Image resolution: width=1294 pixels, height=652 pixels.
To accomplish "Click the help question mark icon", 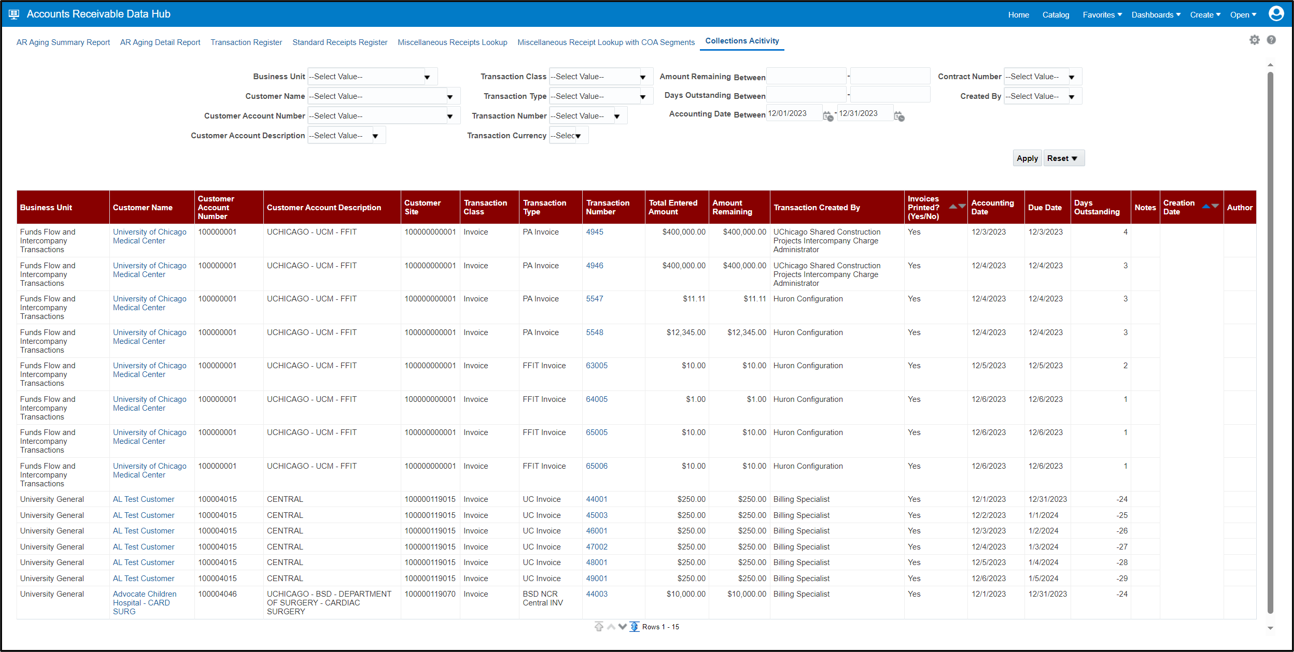I will click(x=1271, y=40).
